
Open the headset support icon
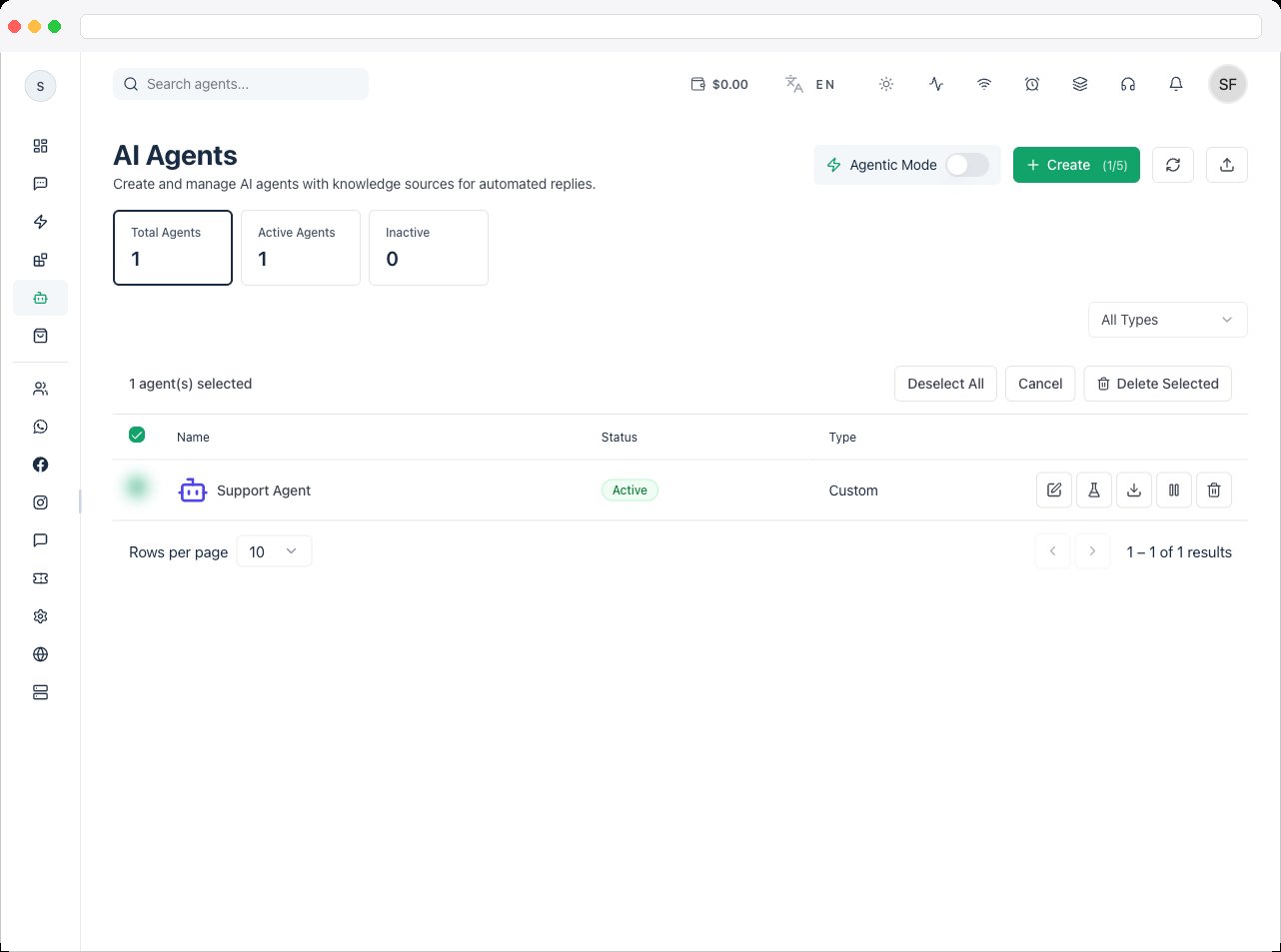(1128, 84)
